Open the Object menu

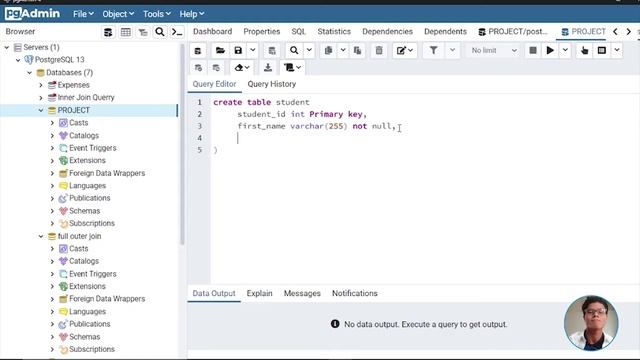pos(118,14)
